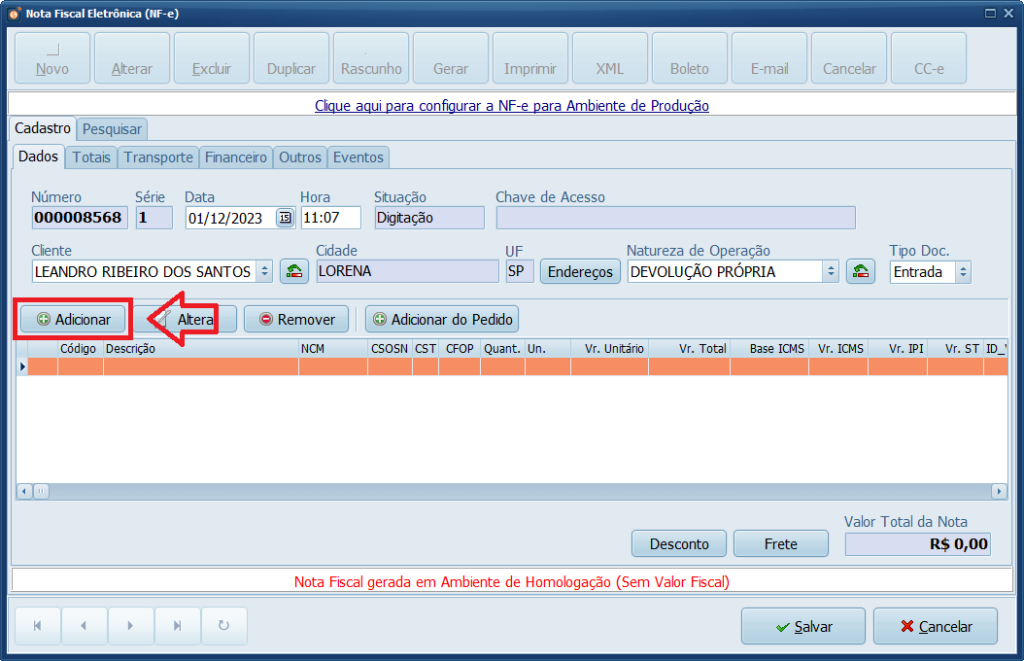The width and height of the screenshot is (1024, 661).
Task: Click the refresh icon in the navigation bar
Action: click(224, 626)
